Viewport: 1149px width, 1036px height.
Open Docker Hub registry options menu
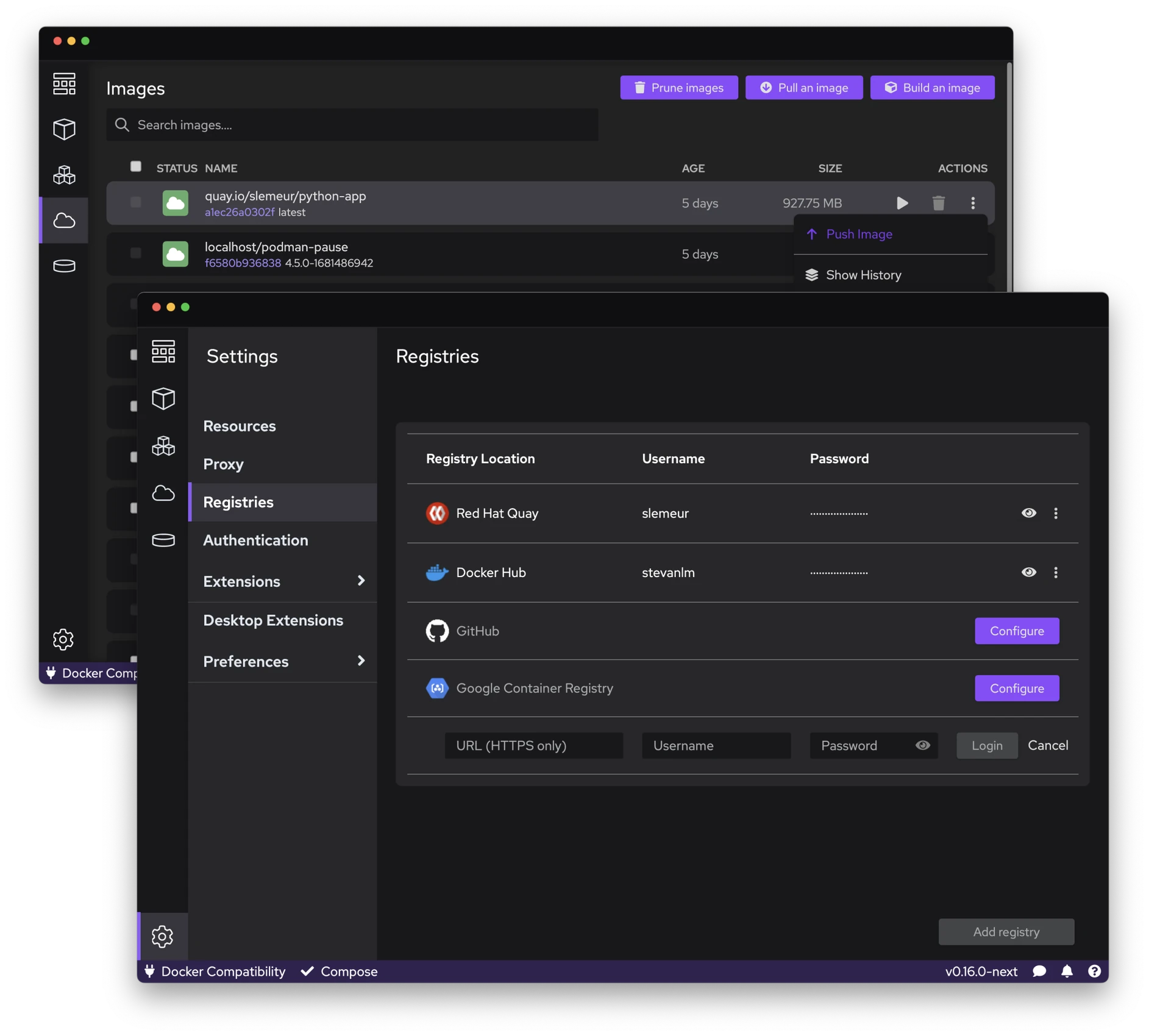coord(1056,572)
